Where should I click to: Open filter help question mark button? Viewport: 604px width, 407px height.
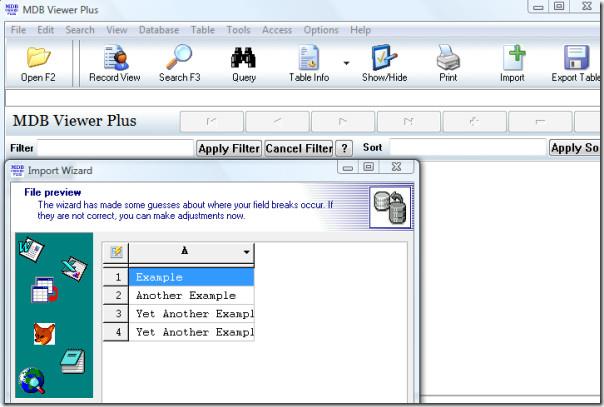[x=344, y=149]
